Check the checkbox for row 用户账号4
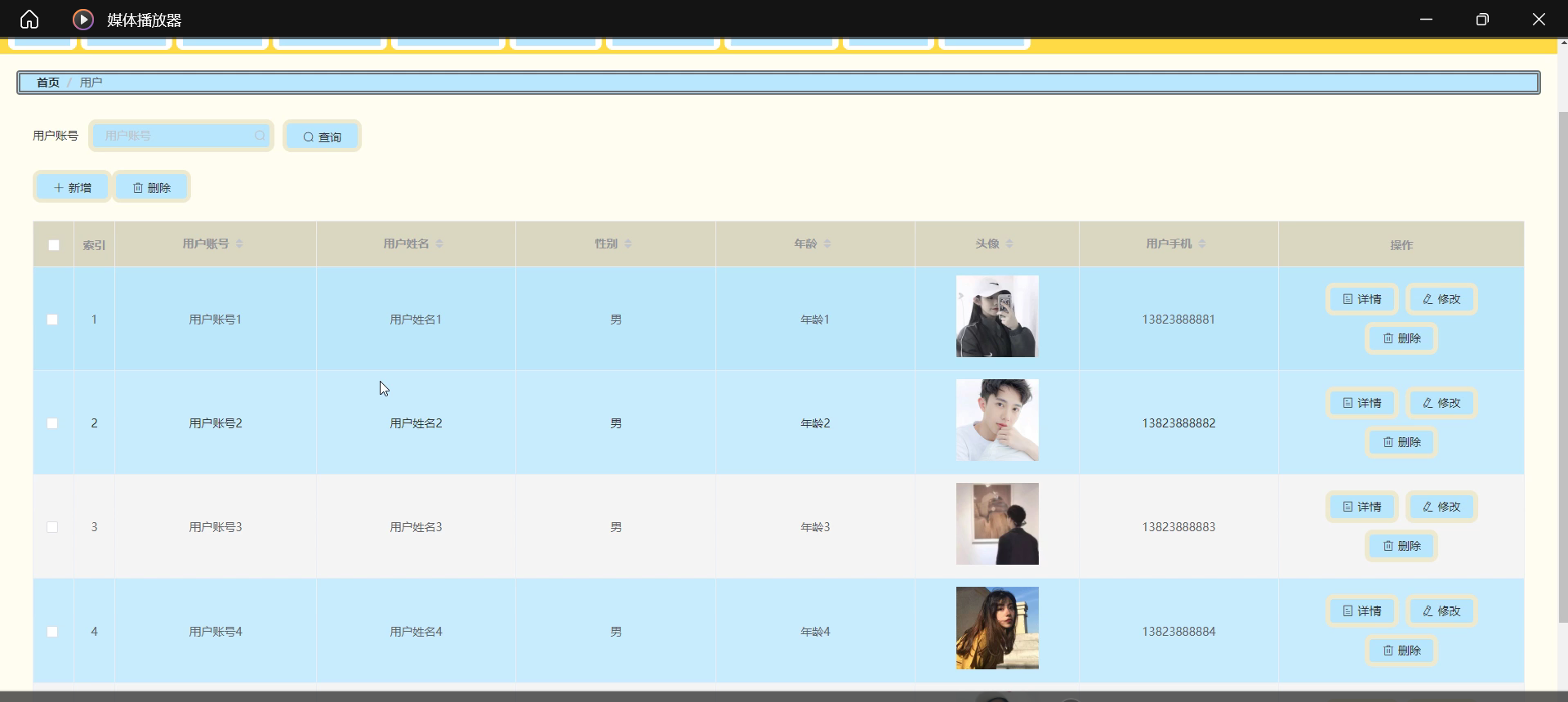This screenshot has height=702, width=1568. (52, 632)
